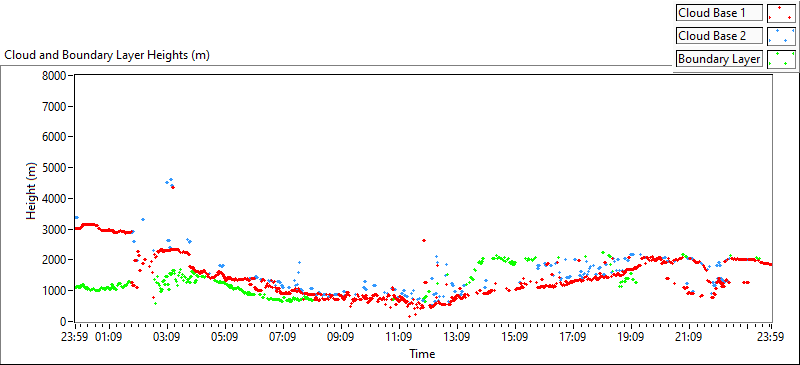800x365 pixels.
Task: Click the 15:09 time axis label
Action: pos(515,337)
